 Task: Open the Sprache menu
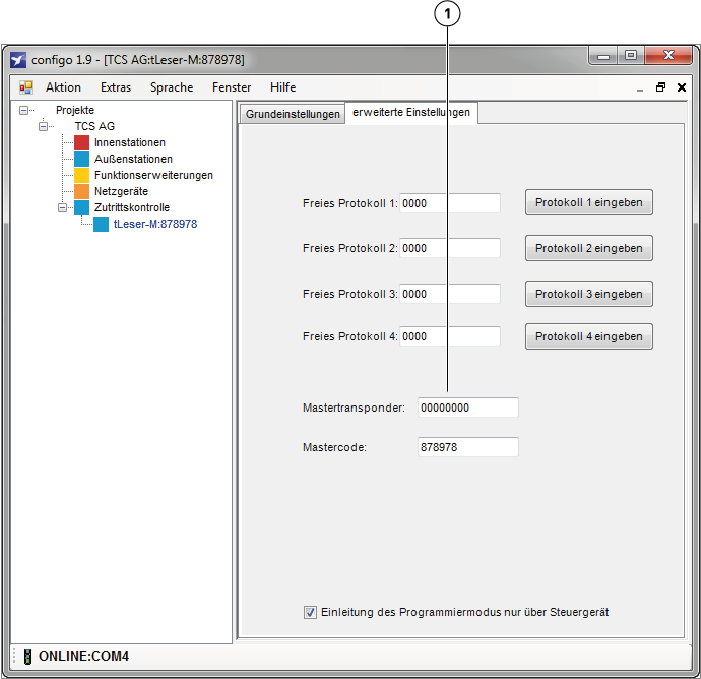click(x=171, y=87)
